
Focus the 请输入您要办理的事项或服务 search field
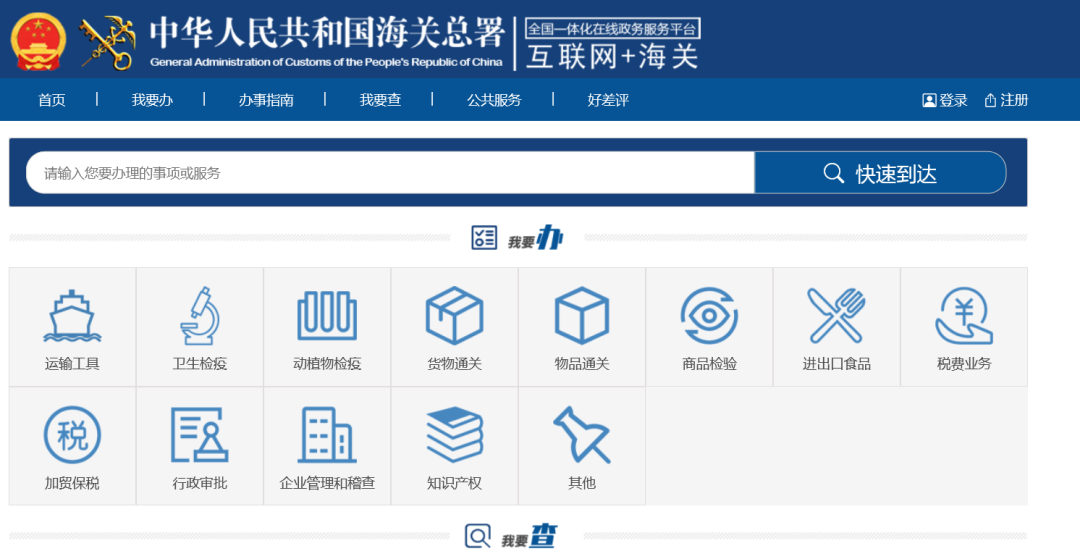pyautogui.click(x=391, y=173)
